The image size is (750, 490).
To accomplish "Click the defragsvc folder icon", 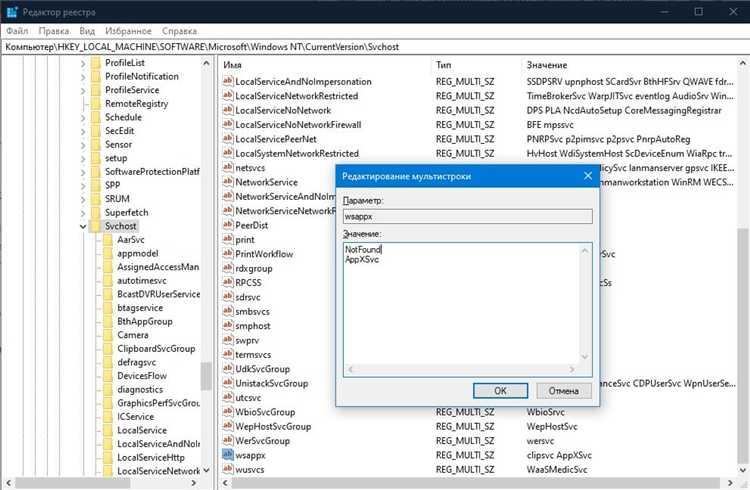I will pyautogui.click(x=108, y=362).
